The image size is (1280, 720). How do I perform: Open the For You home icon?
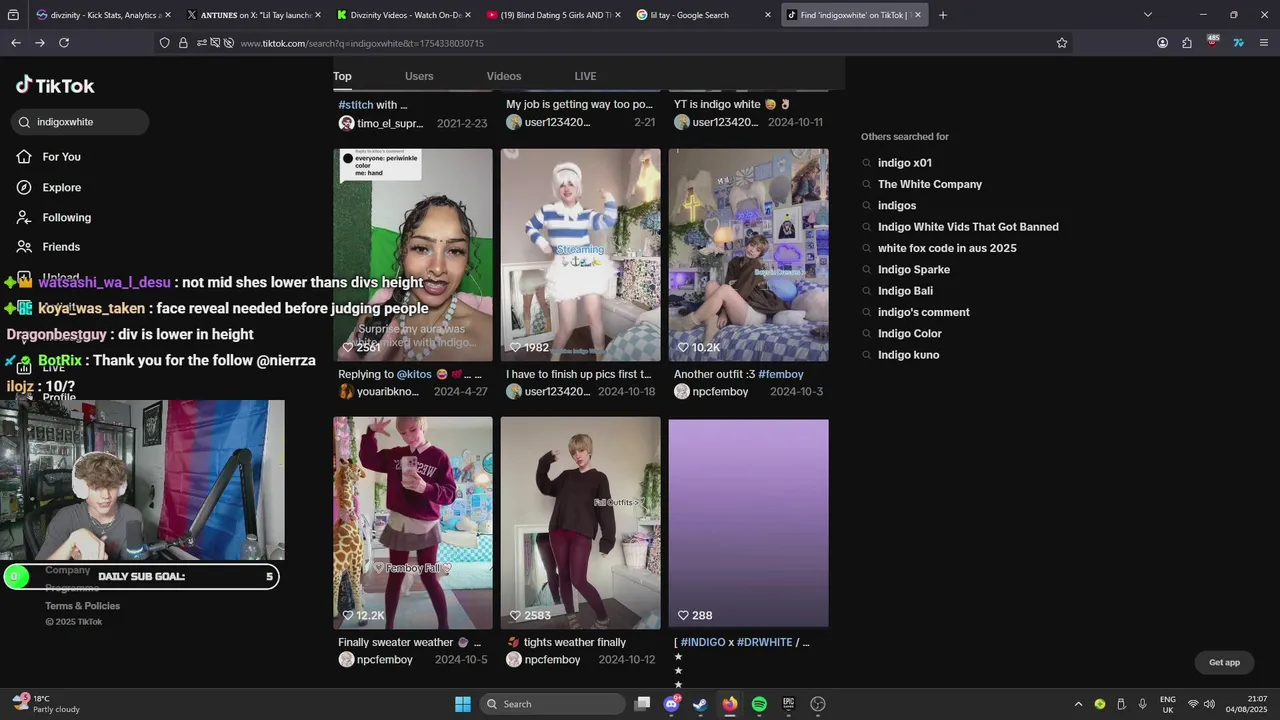click(24, 157)
